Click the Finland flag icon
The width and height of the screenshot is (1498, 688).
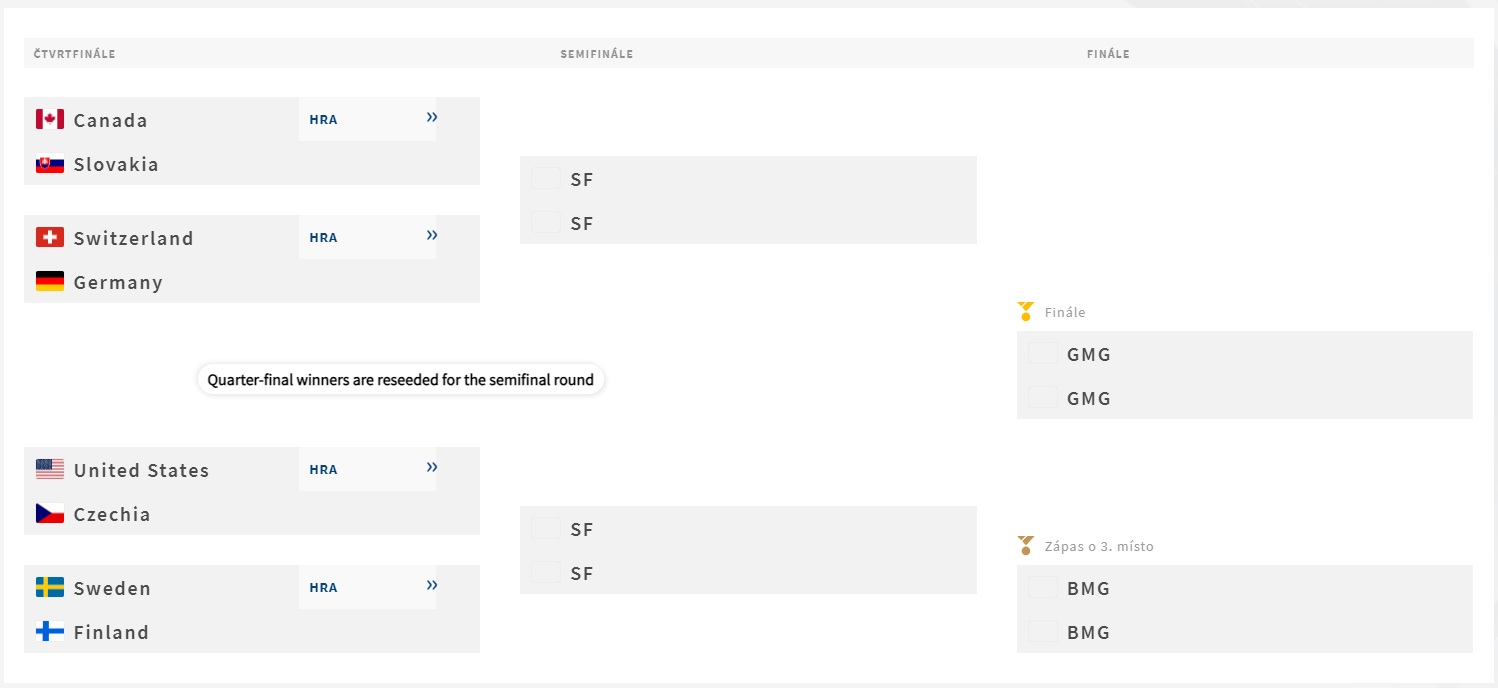tap(50, 632)
